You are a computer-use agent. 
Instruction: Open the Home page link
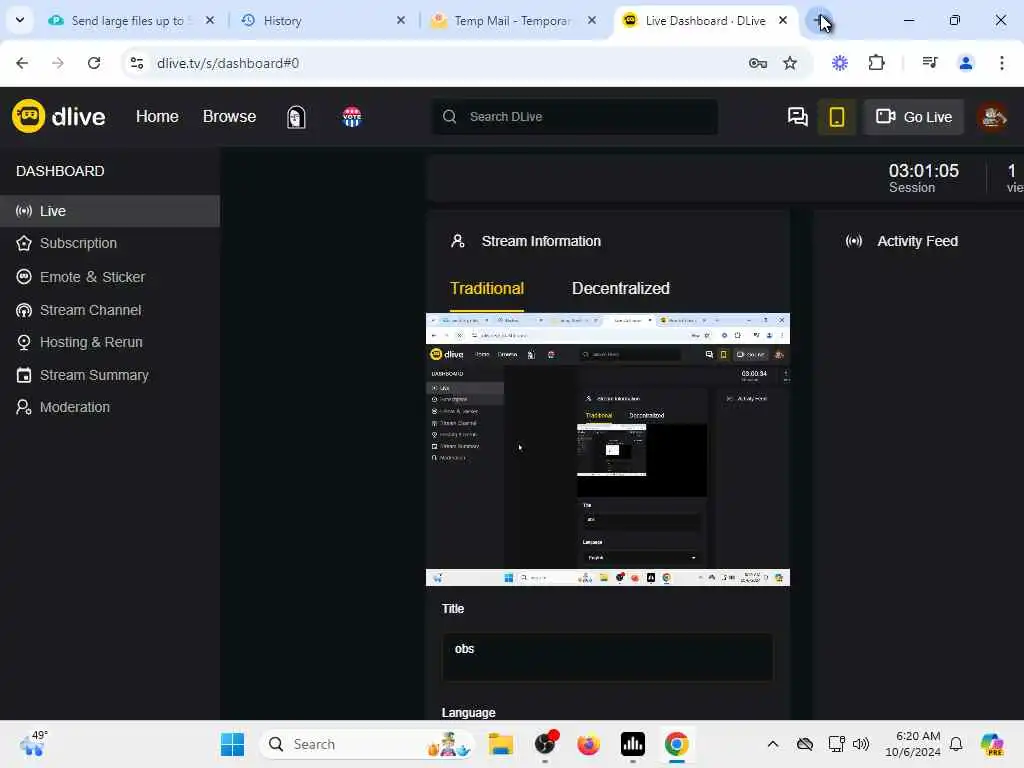(157, 116)
